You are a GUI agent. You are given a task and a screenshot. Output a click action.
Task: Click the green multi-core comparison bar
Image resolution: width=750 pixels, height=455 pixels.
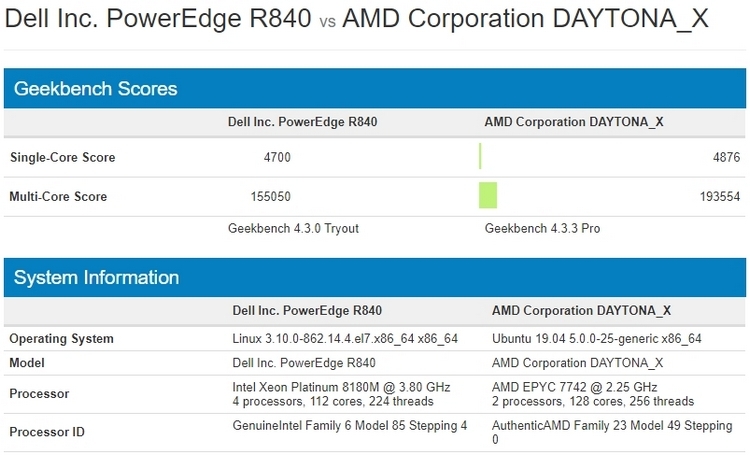click(488, 195)
